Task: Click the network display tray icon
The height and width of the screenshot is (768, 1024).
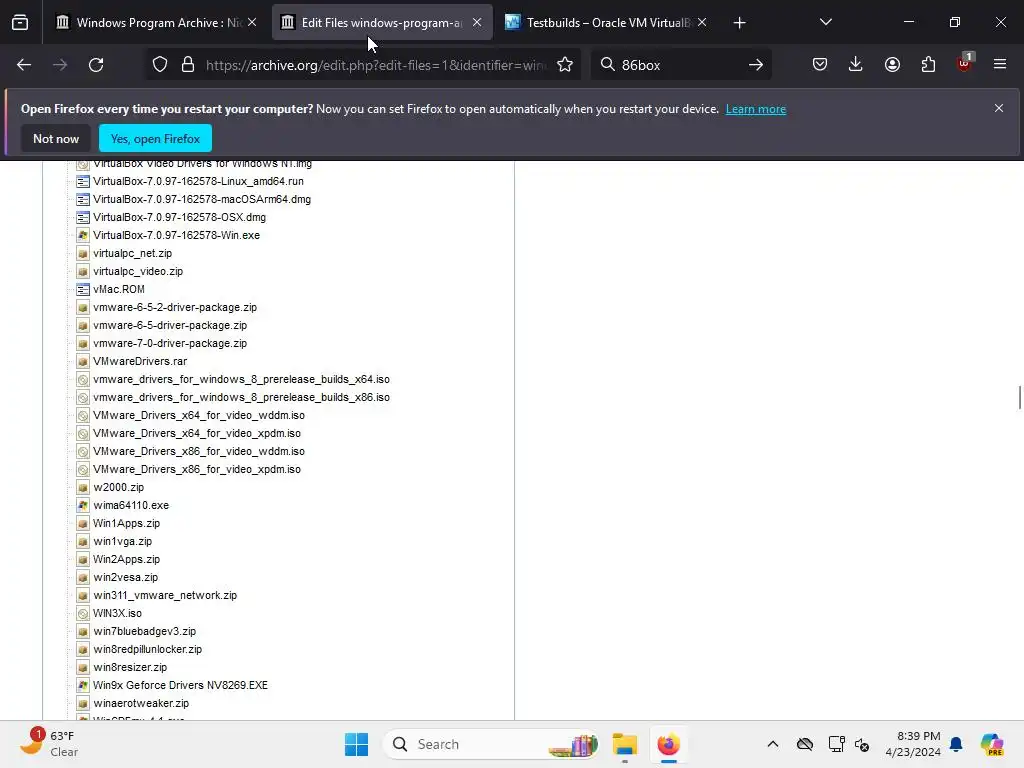Action: [x=837, y=744]
